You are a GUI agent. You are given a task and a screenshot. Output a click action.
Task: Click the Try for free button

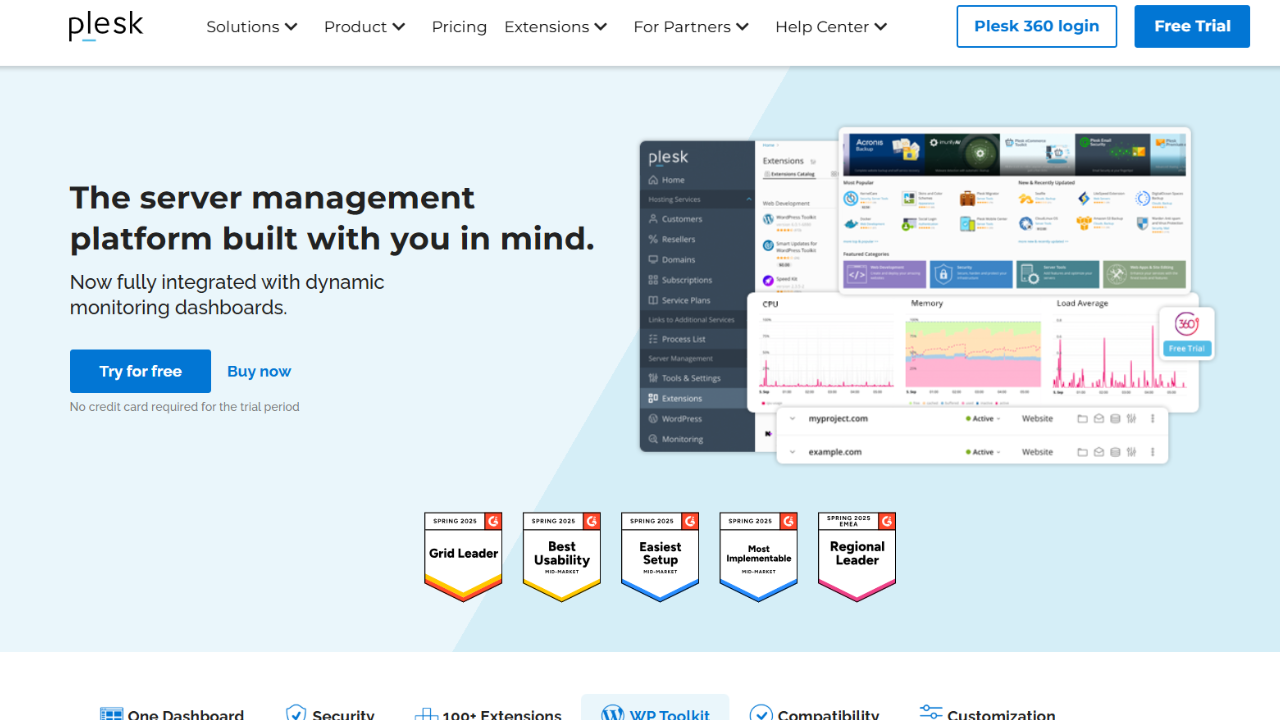coord(140,371)
